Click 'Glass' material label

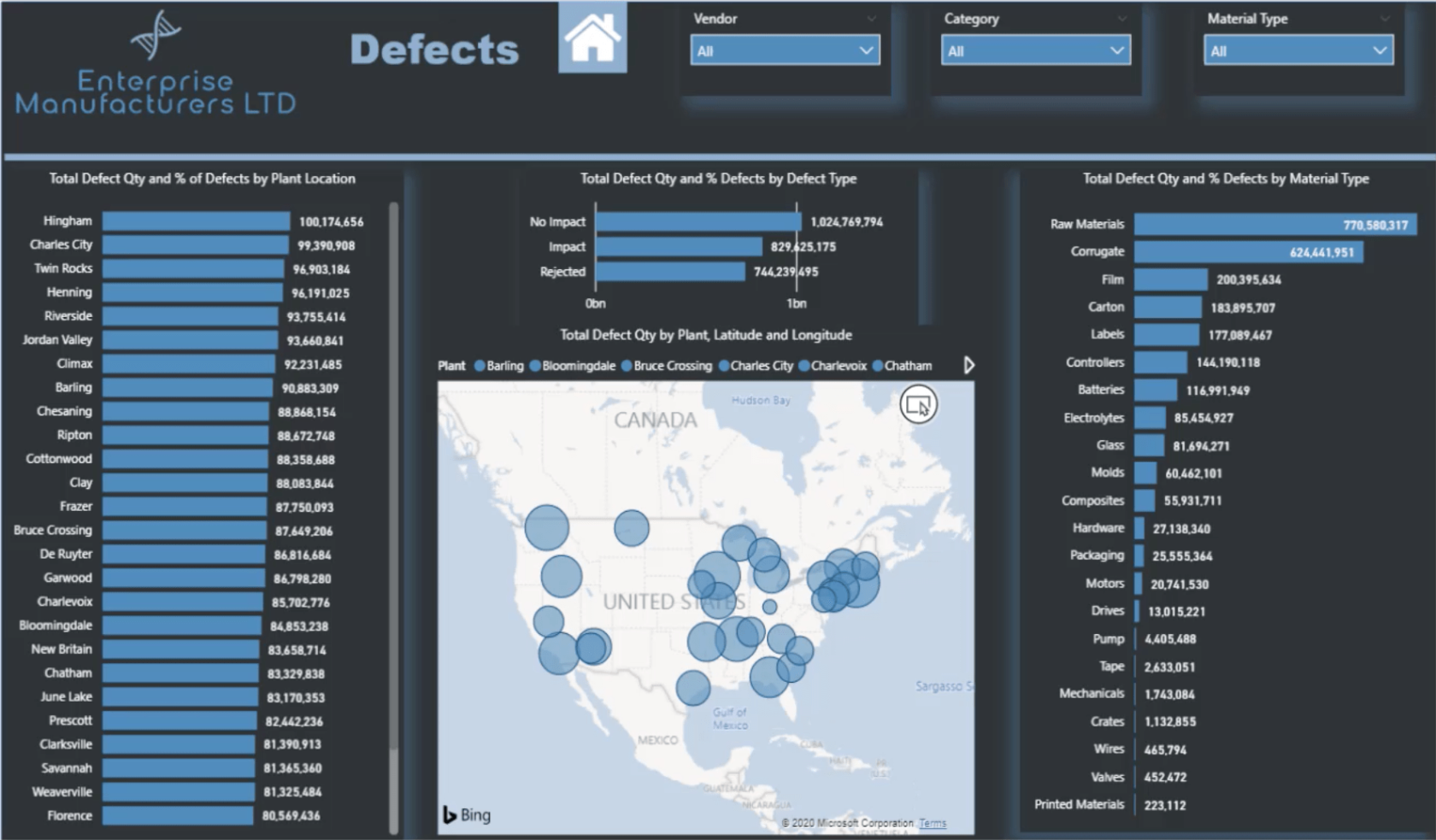click(1110, 445)
